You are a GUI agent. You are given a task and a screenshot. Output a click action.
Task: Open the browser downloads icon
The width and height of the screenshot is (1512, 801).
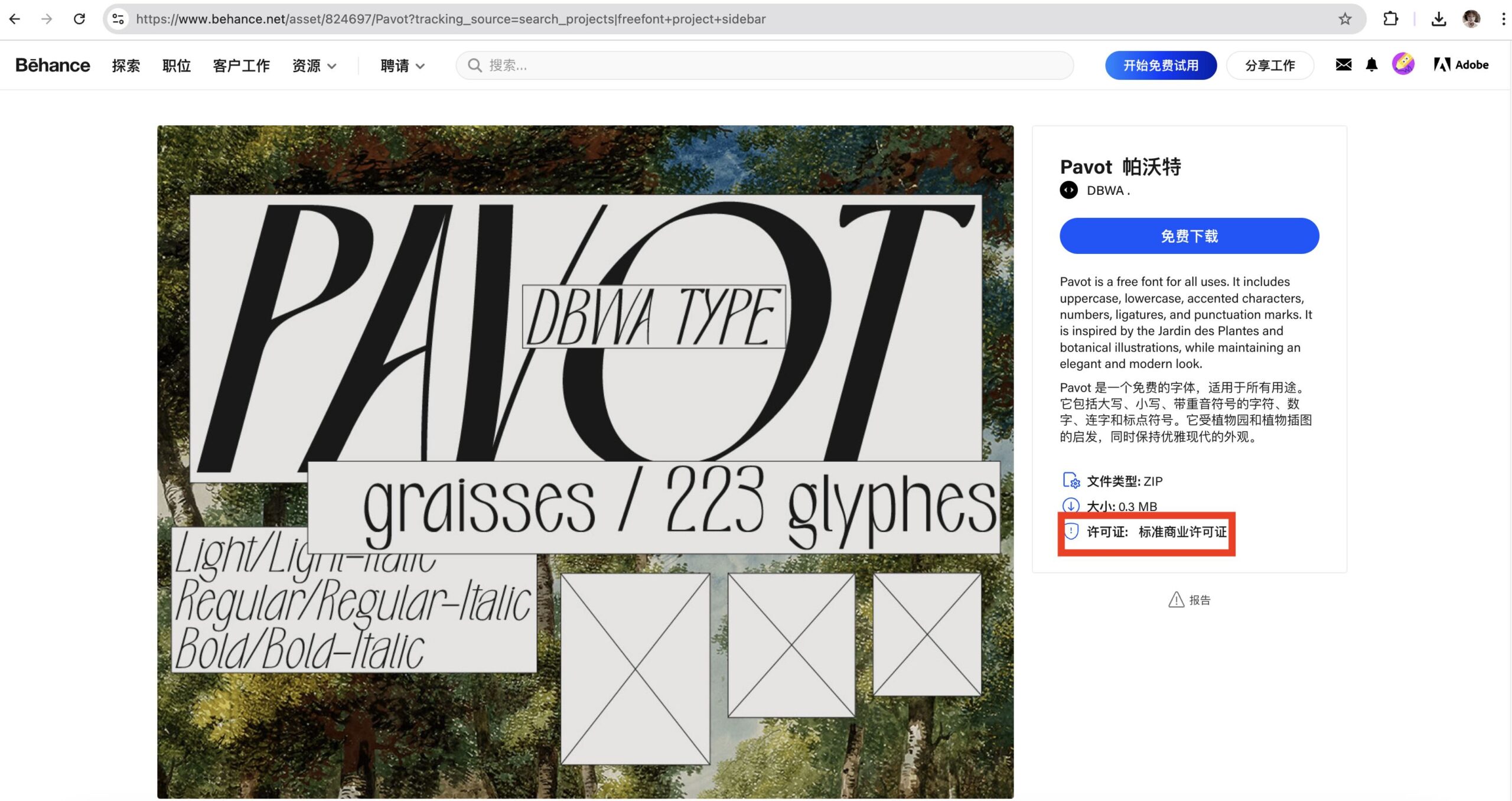(x=1439, y=19)
